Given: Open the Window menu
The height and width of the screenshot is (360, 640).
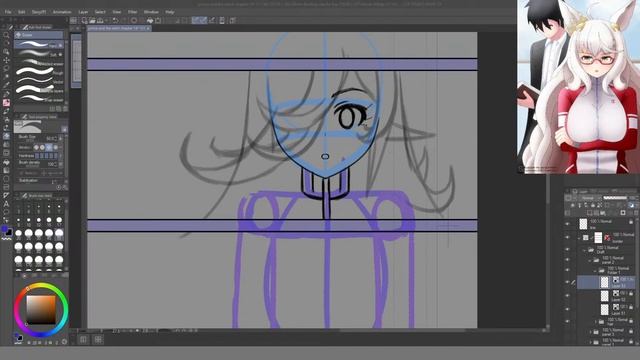Looking at the screenshot, I should (151, 12).
